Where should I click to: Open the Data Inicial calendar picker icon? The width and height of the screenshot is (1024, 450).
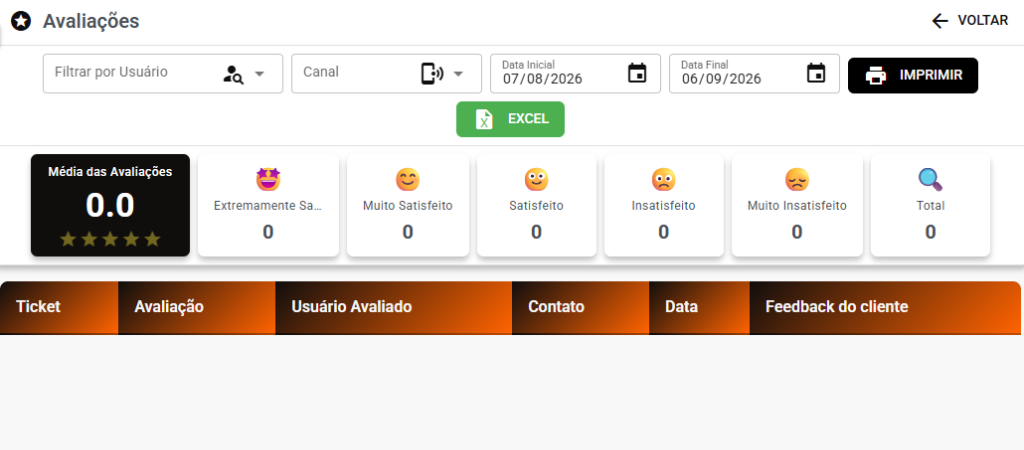click(637, 72)
